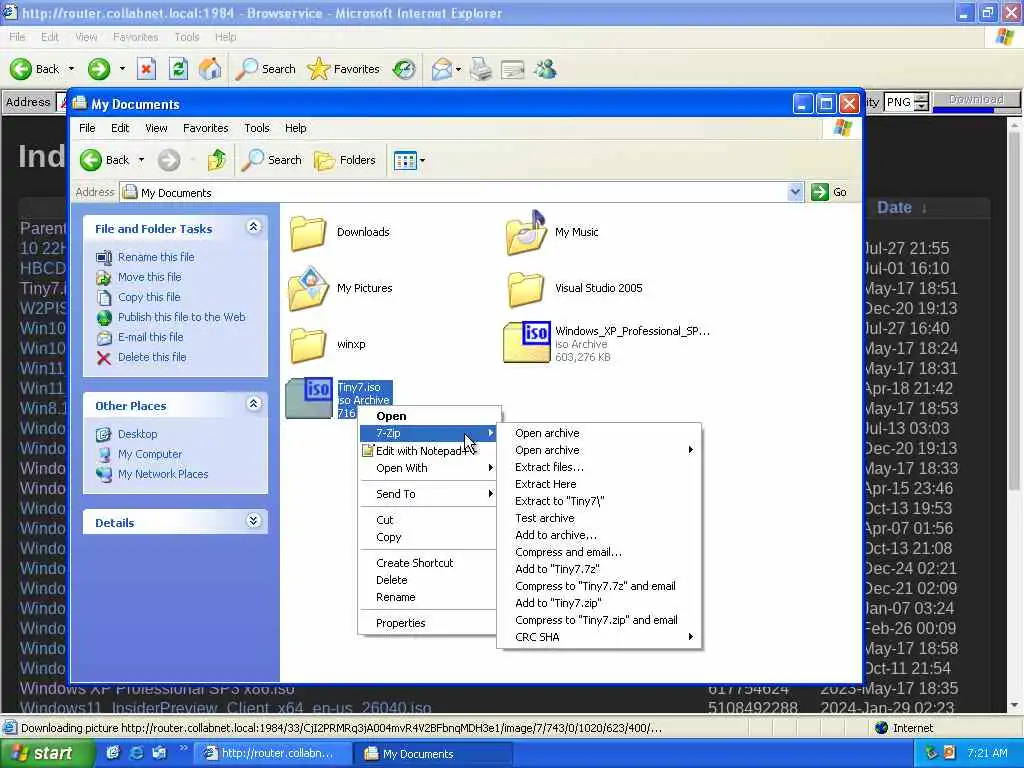The height and width of the screenshot is (768, 1024).
Task: Switch to router.collabn taskbar window
Action: (x=273, y=753)
